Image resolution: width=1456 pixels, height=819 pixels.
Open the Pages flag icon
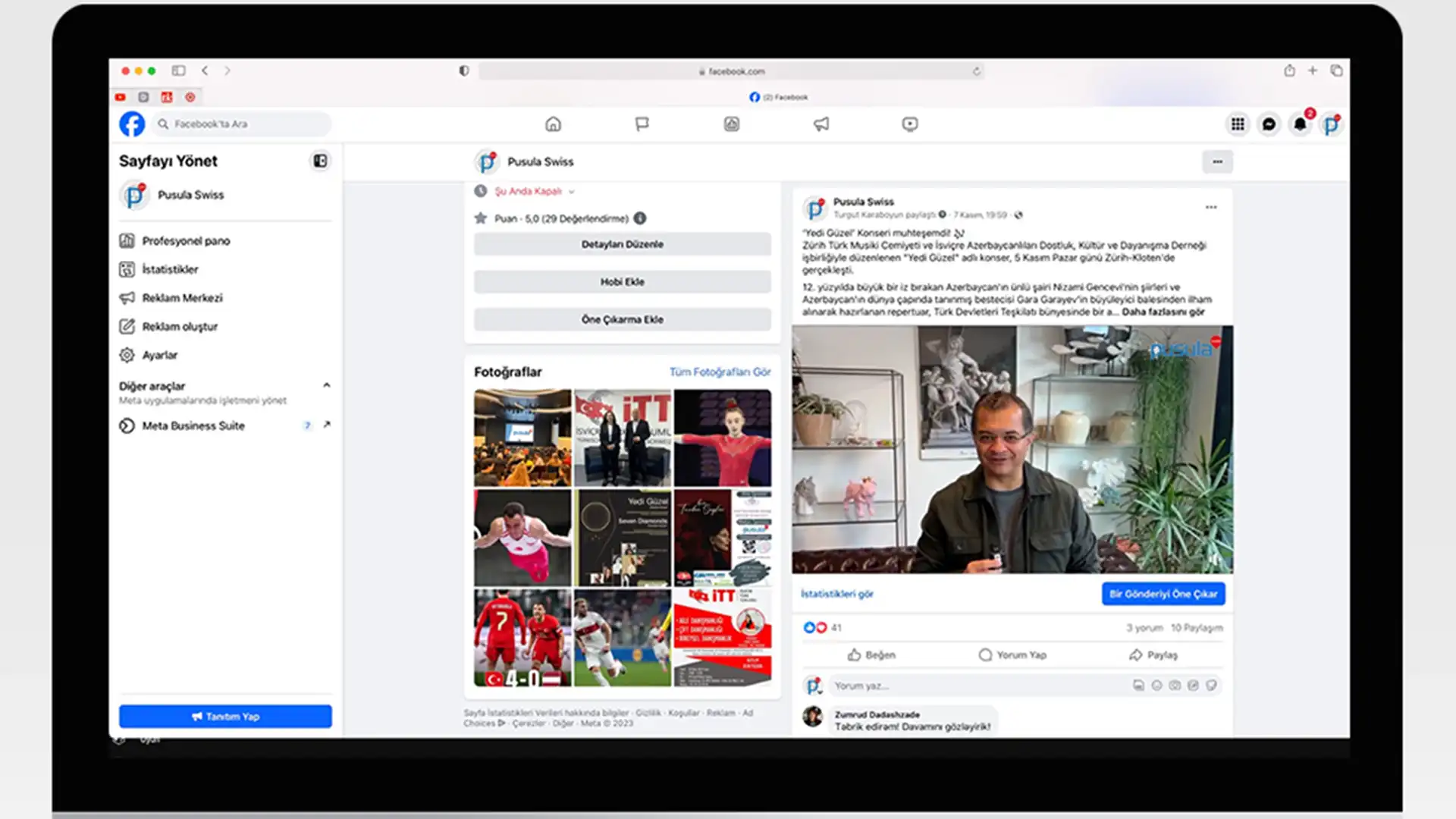coord(642,124)
